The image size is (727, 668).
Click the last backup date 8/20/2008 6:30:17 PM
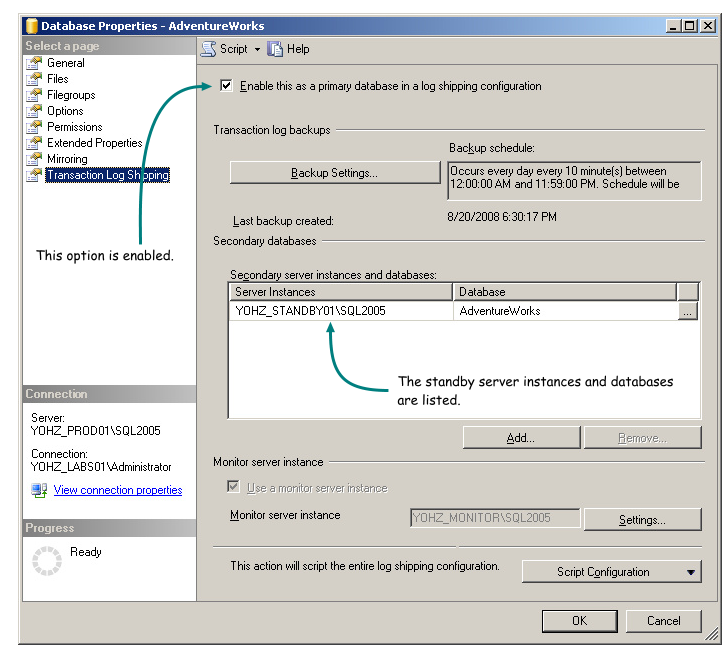point(502,216)
